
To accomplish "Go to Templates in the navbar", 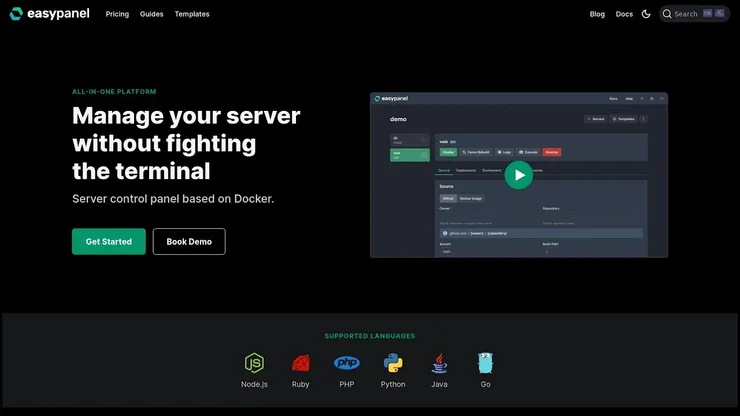I will tap(192, 14).
